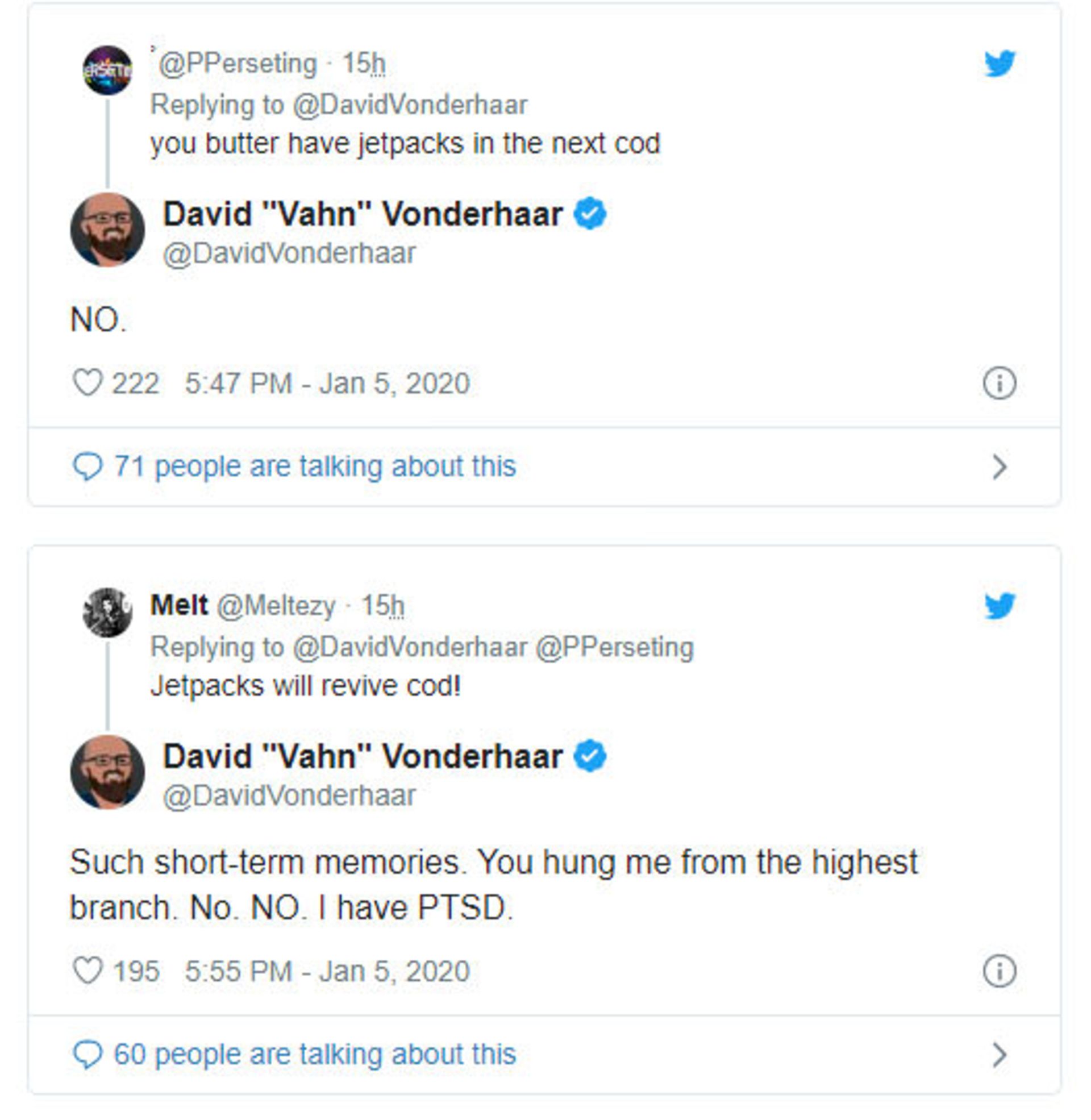The width and height of the screenshot is (1091, 1120).
Task: Open info icon on the PTSD tweet
Action: pyautogui.click(x=1000, y=971)
